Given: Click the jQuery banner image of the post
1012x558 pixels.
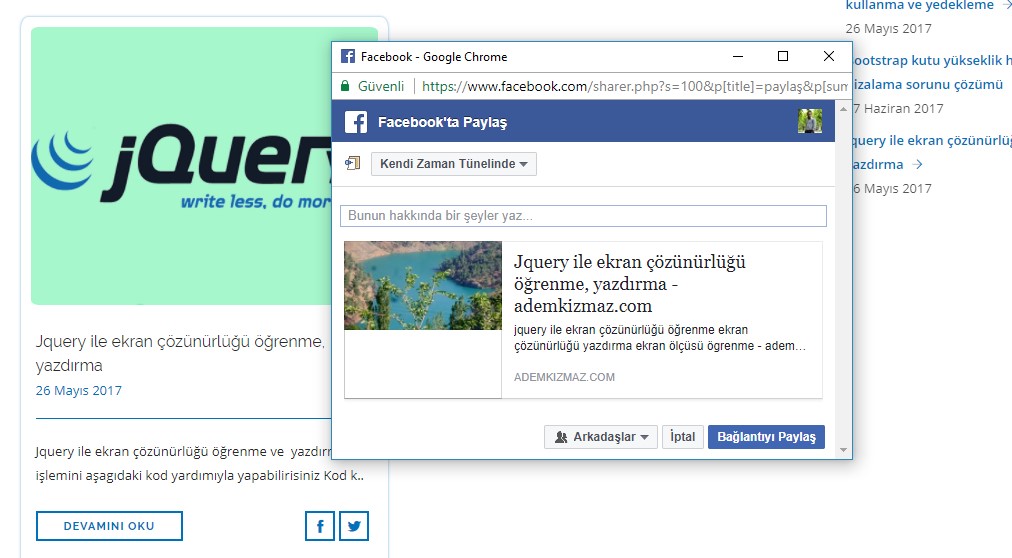Looking at the screenshot, I should click(x=181, y=166).
